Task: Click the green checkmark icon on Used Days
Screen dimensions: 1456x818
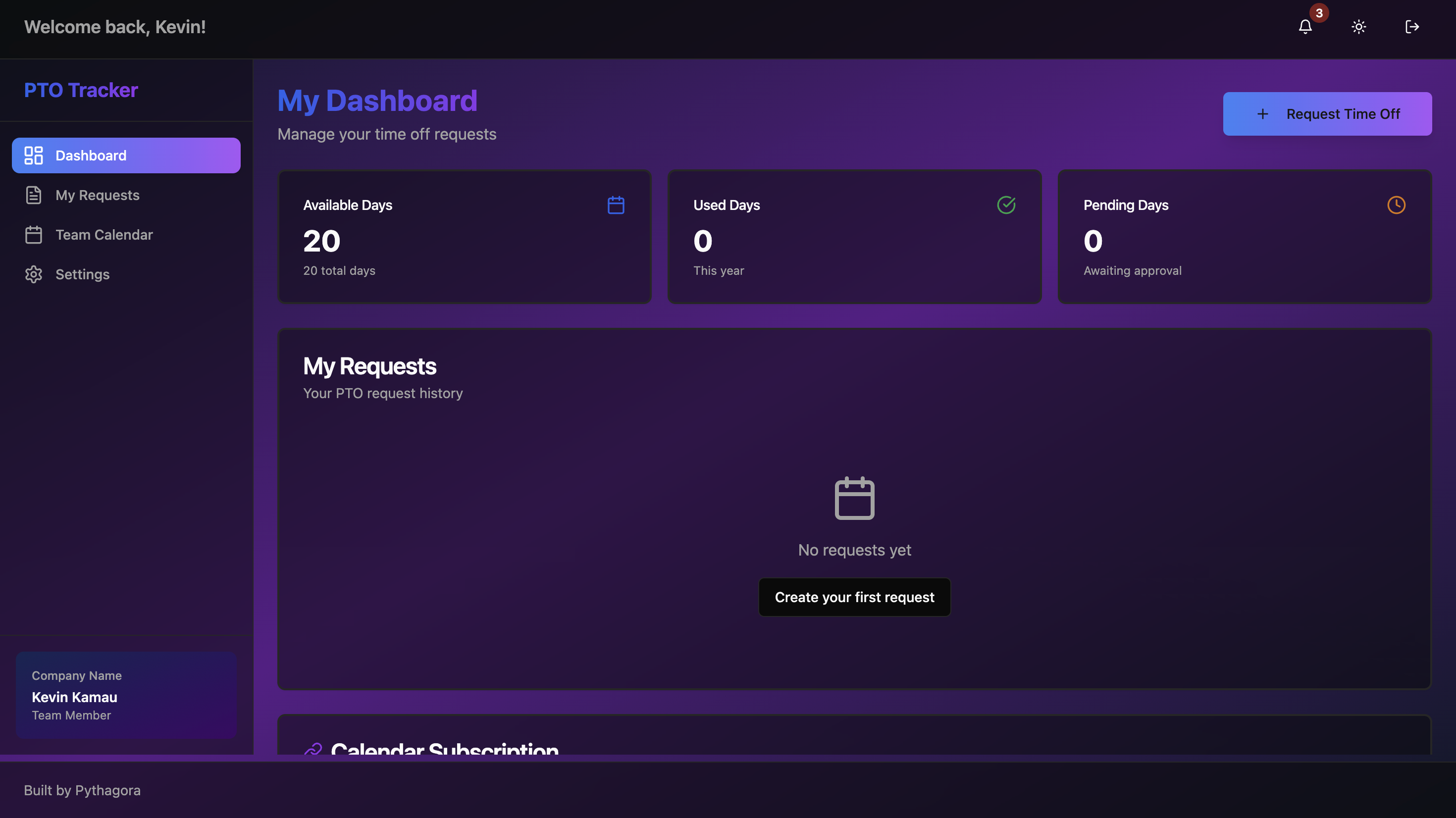Action: pos(1006,204)
